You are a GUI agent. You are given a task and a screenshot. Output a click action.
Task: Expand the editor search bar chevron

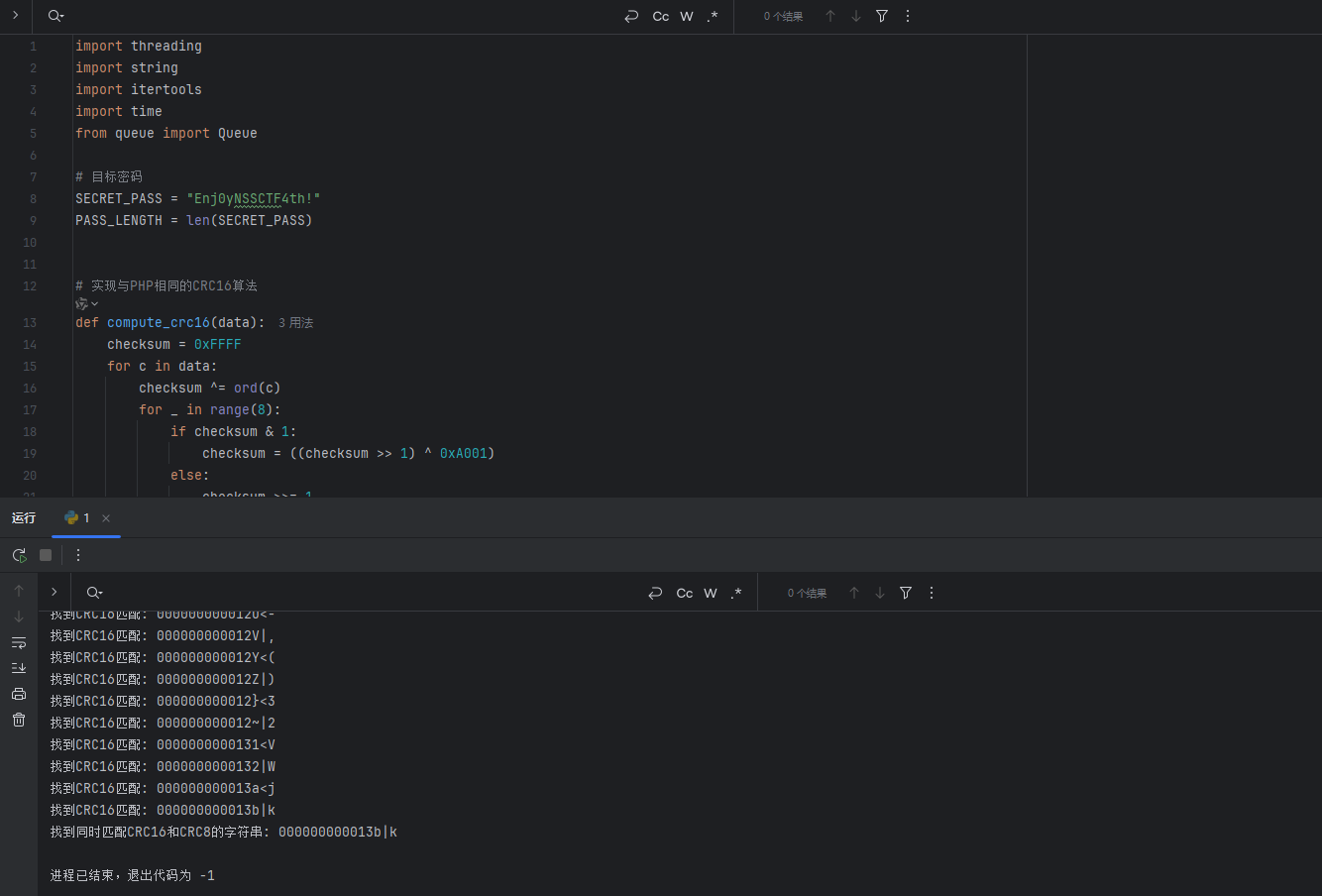pyautogui.click(x=15, y=16)
